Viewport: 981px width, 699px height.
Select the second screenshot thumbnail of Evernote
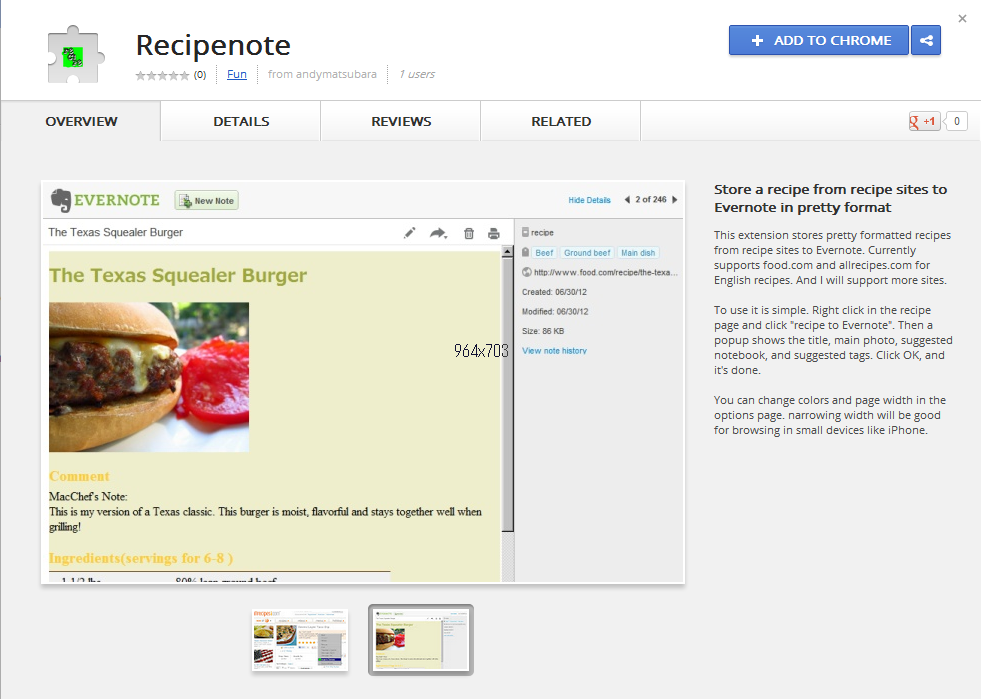421,640
